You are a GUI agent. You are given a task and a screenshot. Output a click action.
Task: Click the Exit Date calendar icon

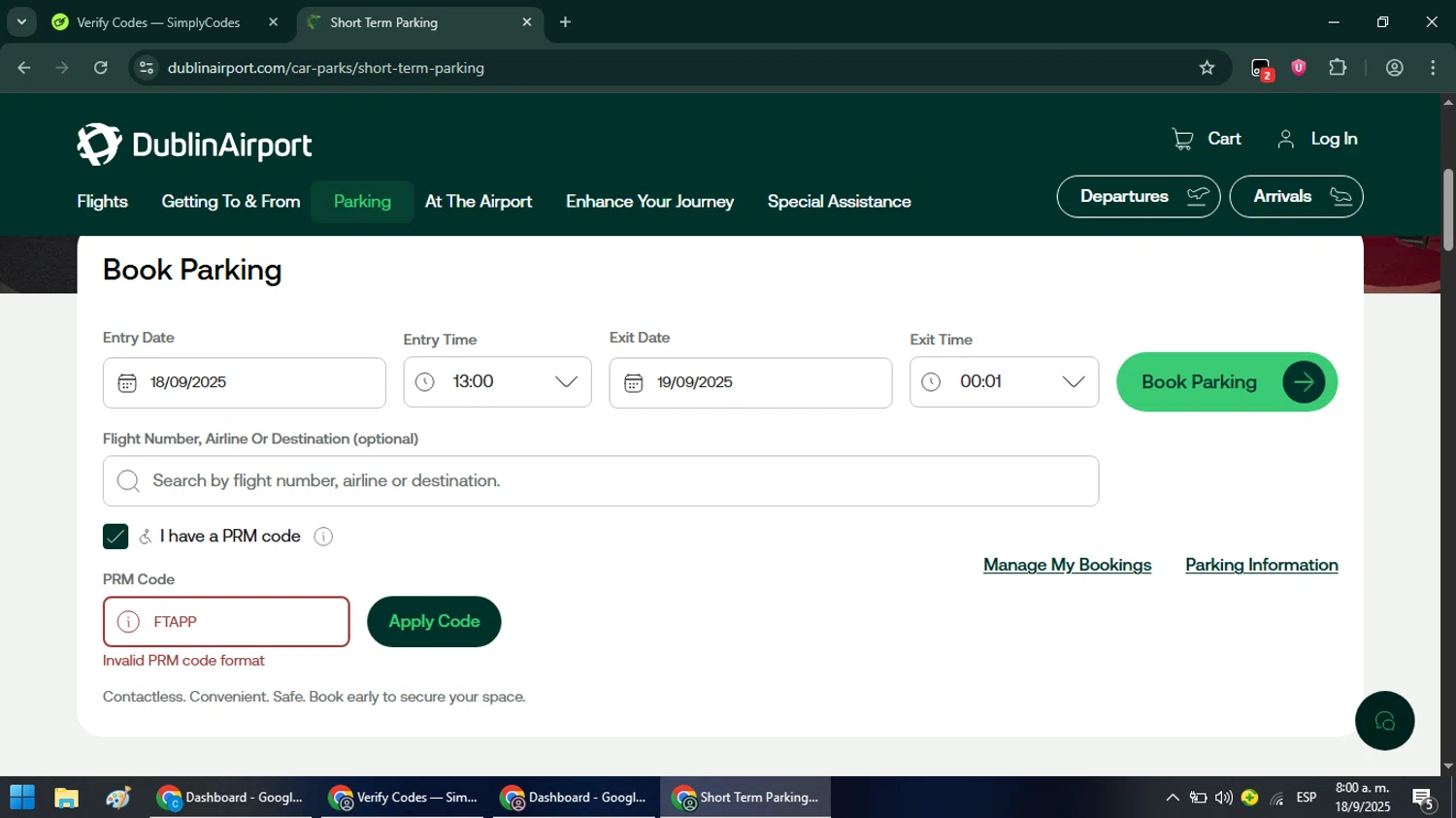[x=634, y=382]
